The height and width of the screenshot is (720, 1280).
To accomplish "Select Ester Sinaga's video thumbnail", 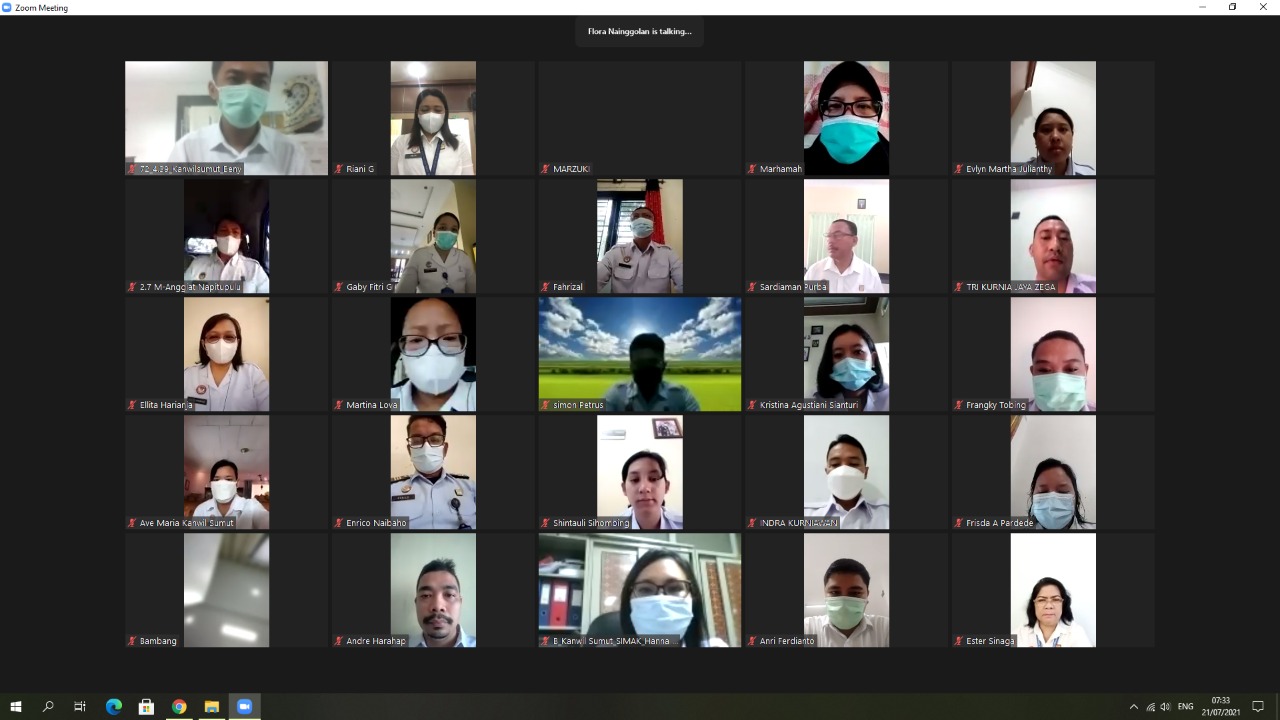I will 1053,589.
